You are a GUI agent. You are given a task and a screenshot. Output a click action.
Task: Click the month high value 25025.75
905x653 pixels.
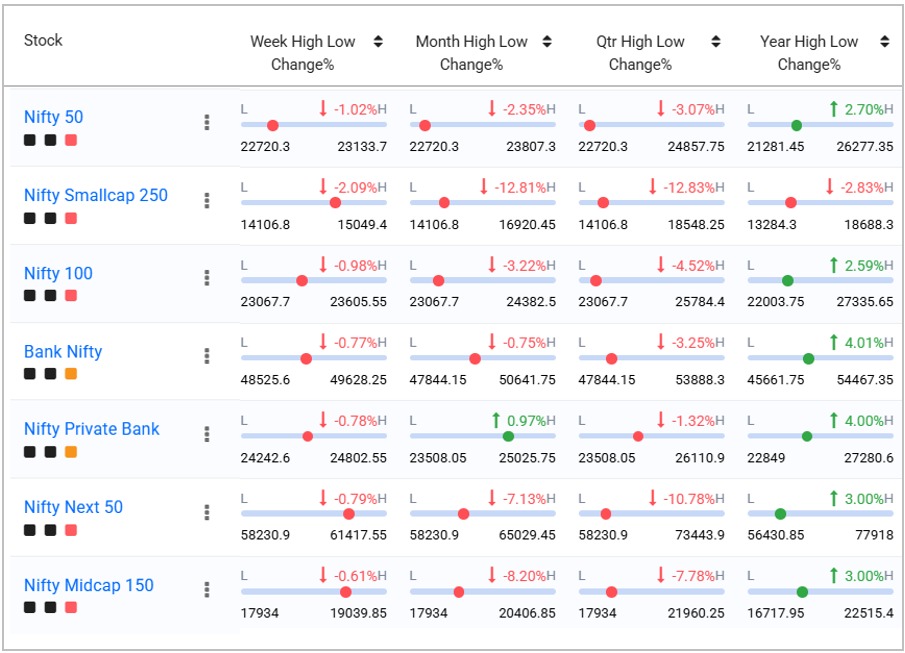(527, 458)
